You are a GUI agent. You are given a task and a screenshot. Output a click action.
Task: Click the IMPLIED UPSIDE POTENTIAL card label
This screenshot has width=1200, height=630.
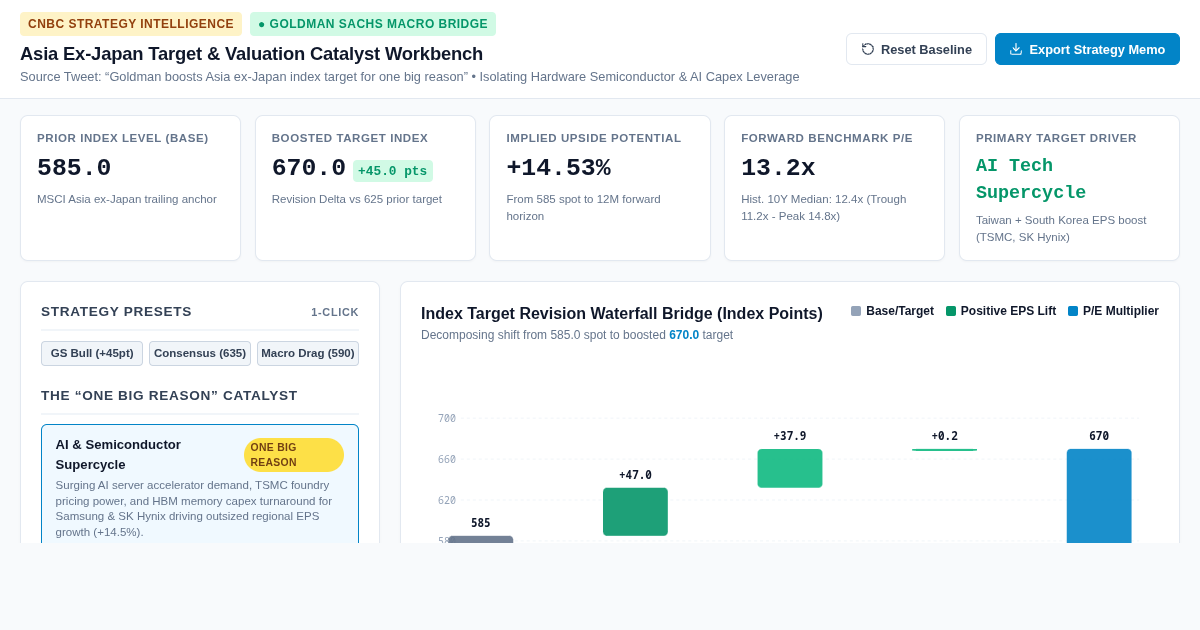pos(594,138)
